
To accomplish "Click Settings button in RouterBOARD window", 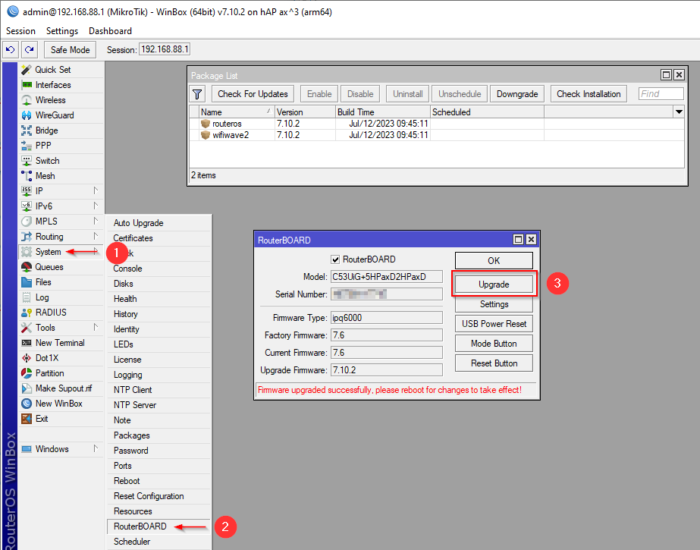I will [494, 304].
